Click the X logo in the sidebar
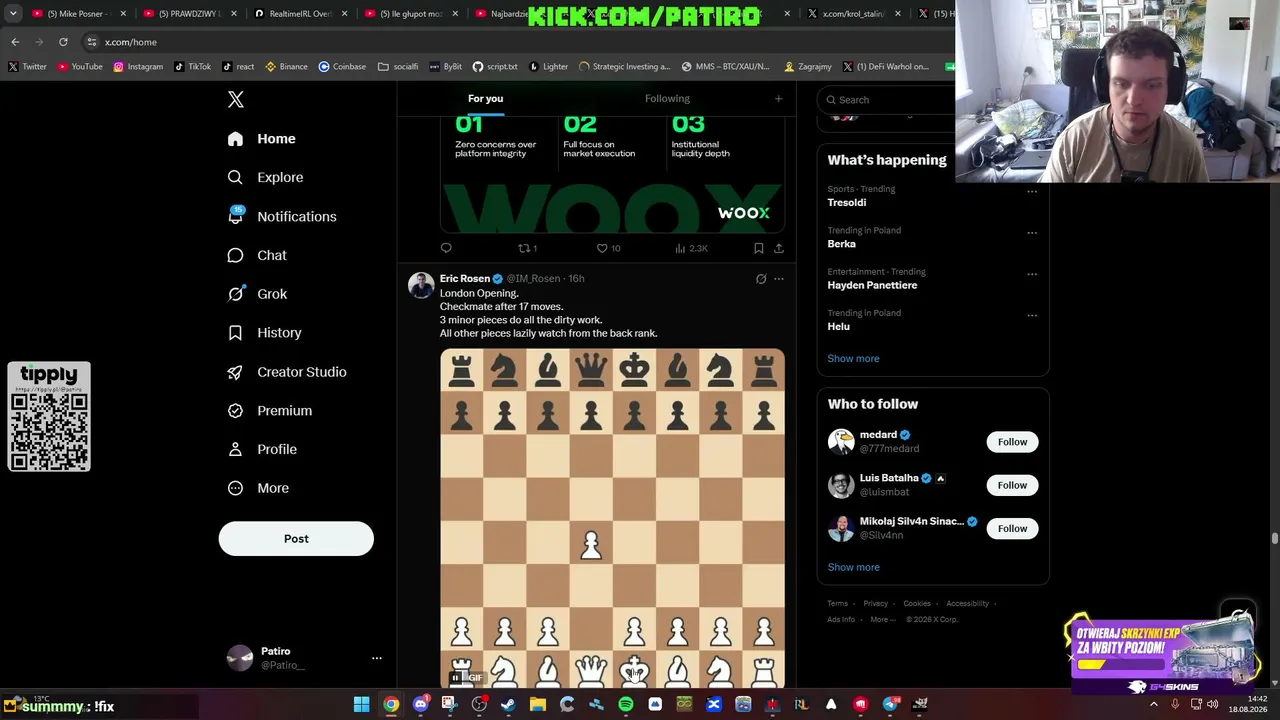 click(236, 99)
